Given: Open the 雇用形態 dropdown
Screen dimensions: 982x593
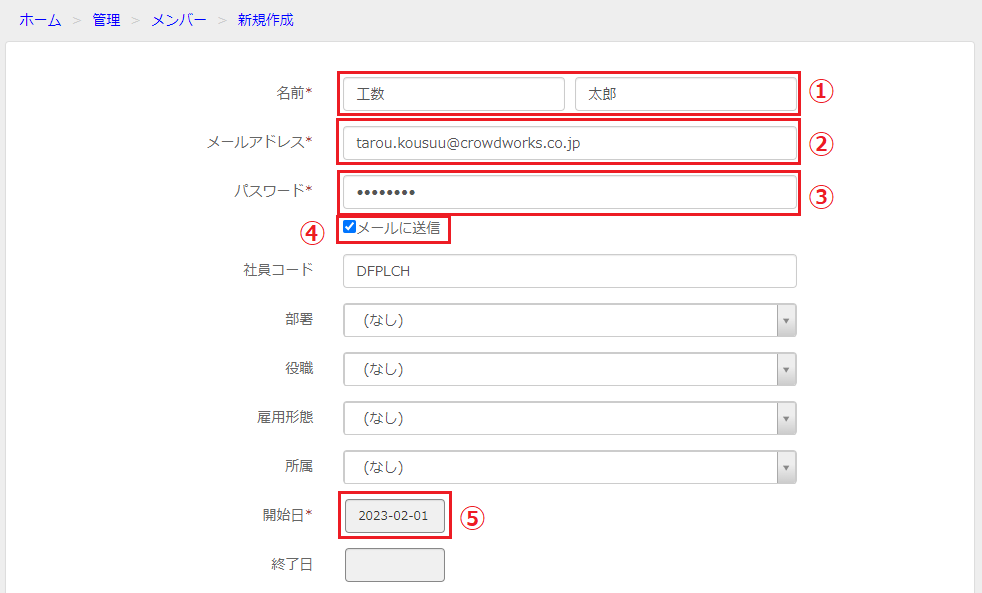Looking at the screenshot, I should click(x=570, y=418).
